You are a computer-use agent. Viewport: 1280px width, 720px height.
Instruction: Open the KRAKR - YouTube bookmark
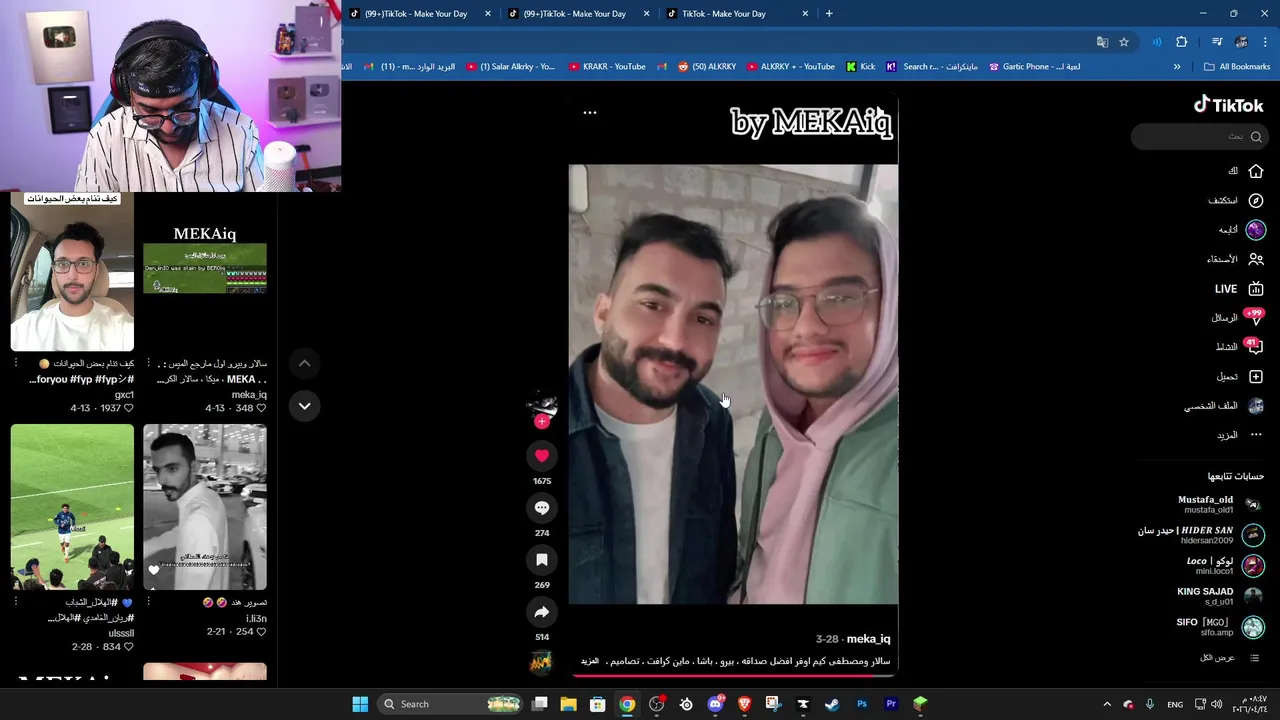pyautogui.click(x=607, y=67)
